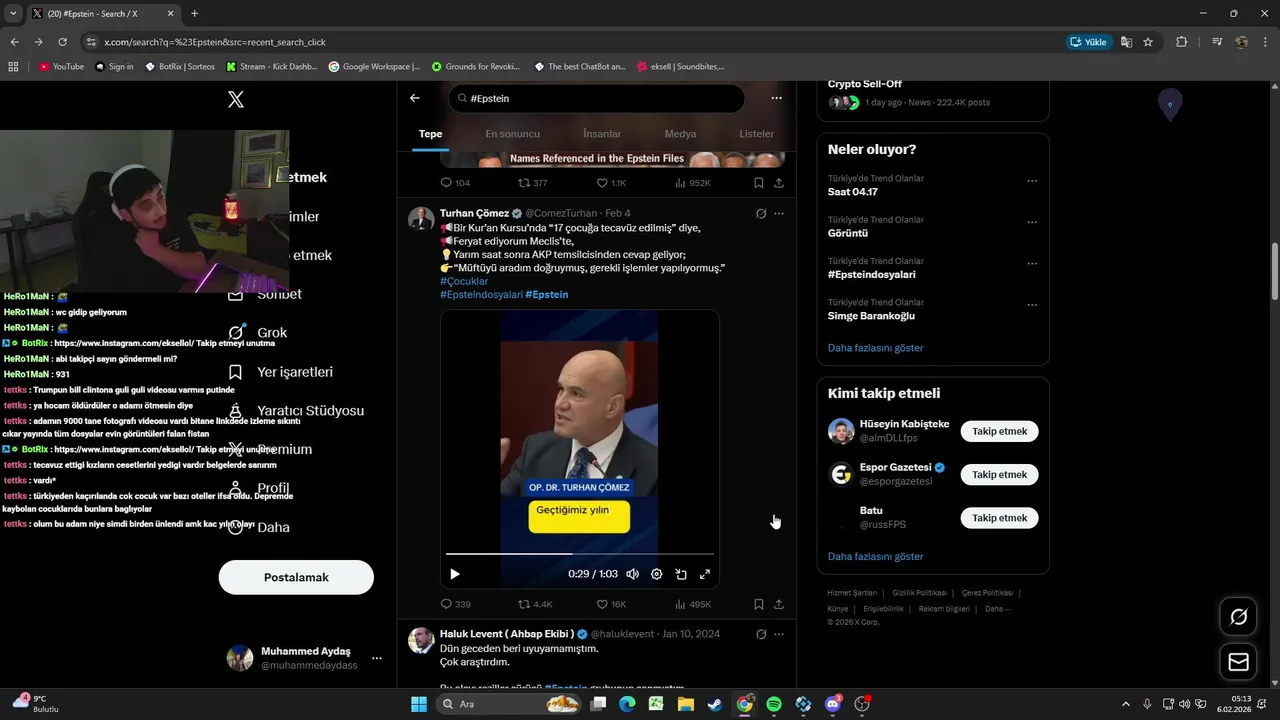Open Grok action on Turhan Çömez post
Image resolution: width=1280 pixels, height=720 pixels.
(761, 213)
